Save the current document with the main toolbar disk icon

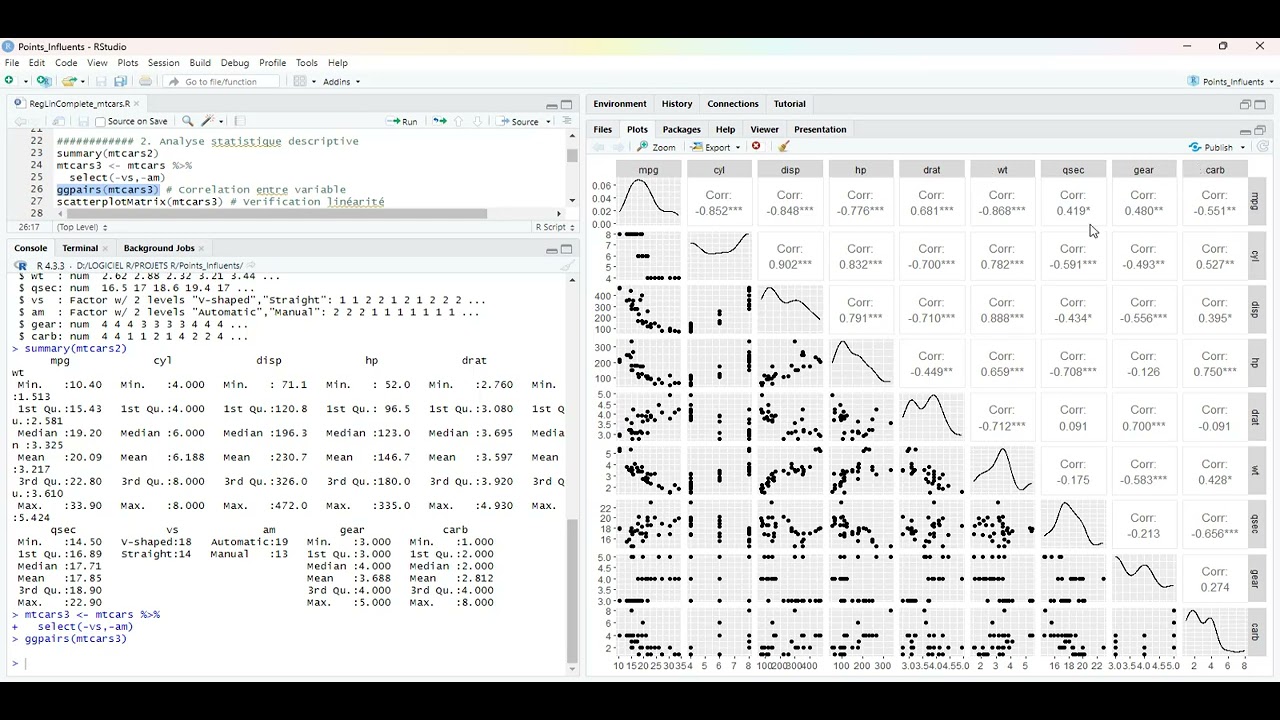pos(101,81)
